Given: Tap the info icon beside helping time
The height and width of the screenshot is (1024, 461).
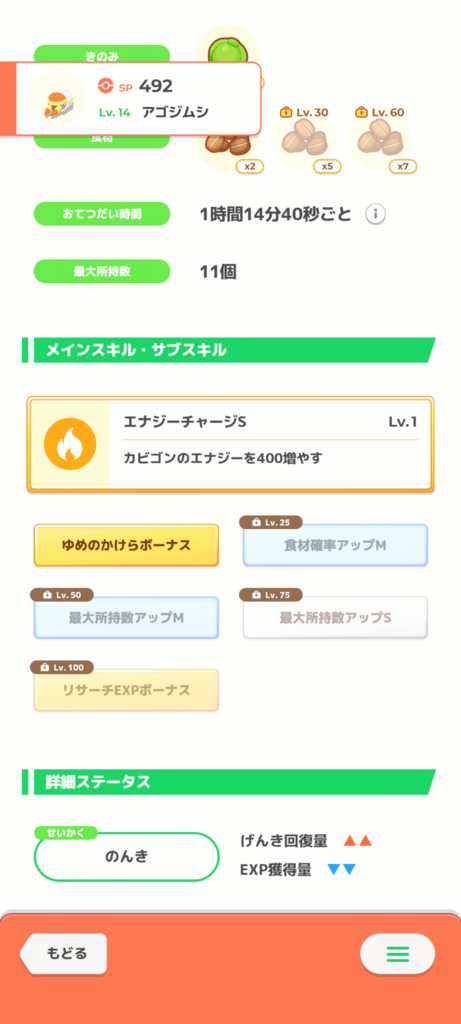Looking at the screenshot, I should point(375,214).
